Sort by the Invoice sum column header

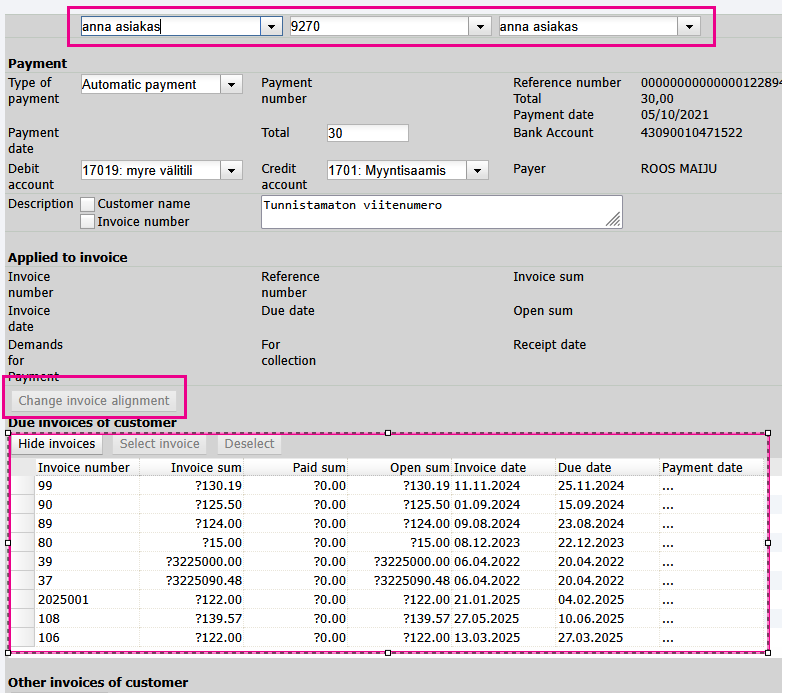coord(191,468)
